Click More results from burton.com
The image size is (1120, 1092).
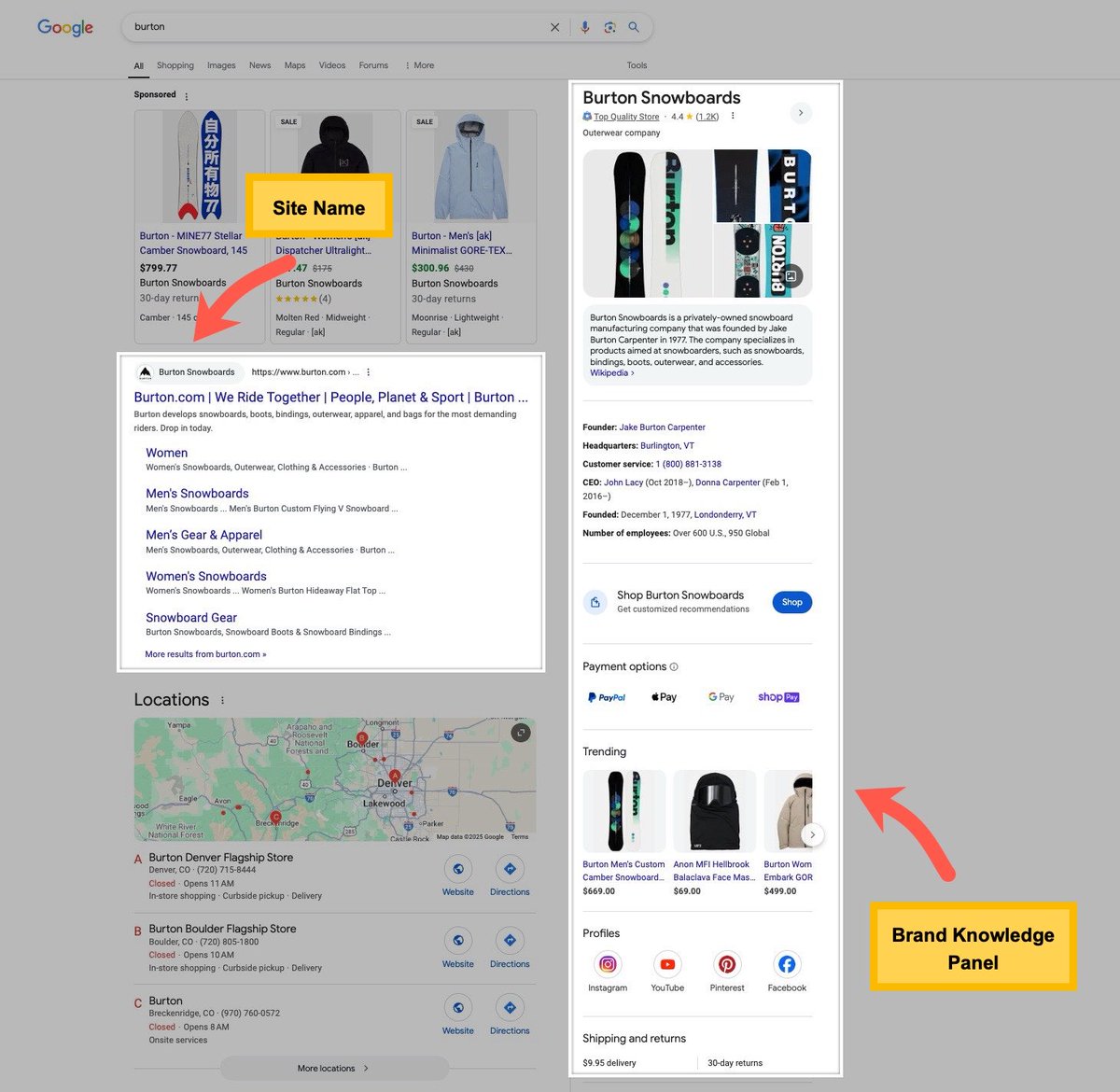click(205, 654)
